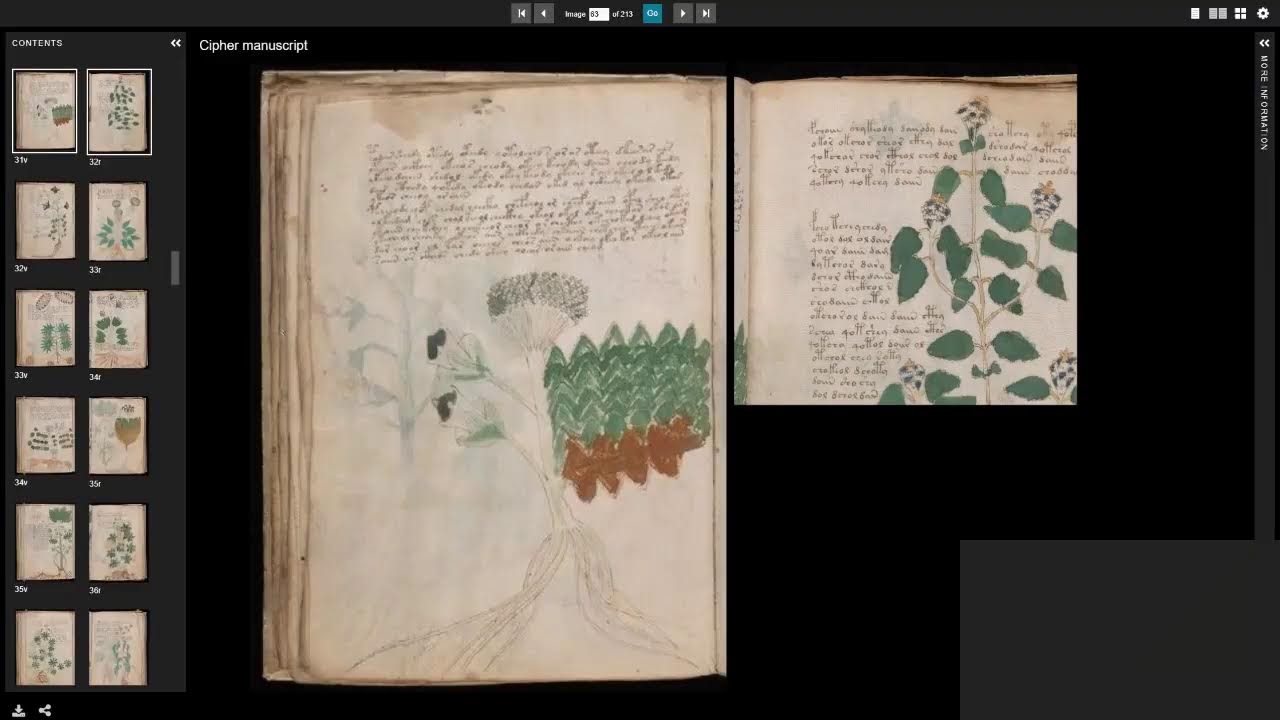Click the Cipher manuscript title
This screenshot has width=1280, height=720.
[253, 45]
